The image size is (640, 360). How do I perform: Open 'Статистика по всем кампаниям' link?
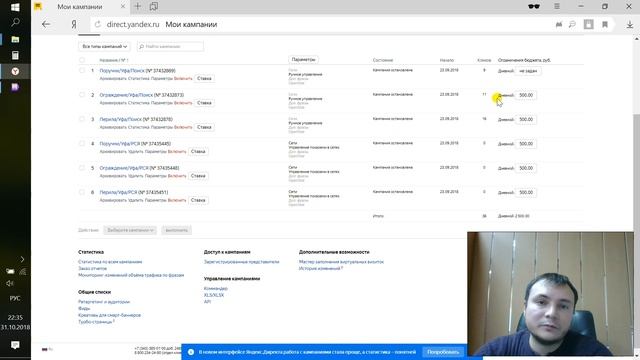click(110, 262)
